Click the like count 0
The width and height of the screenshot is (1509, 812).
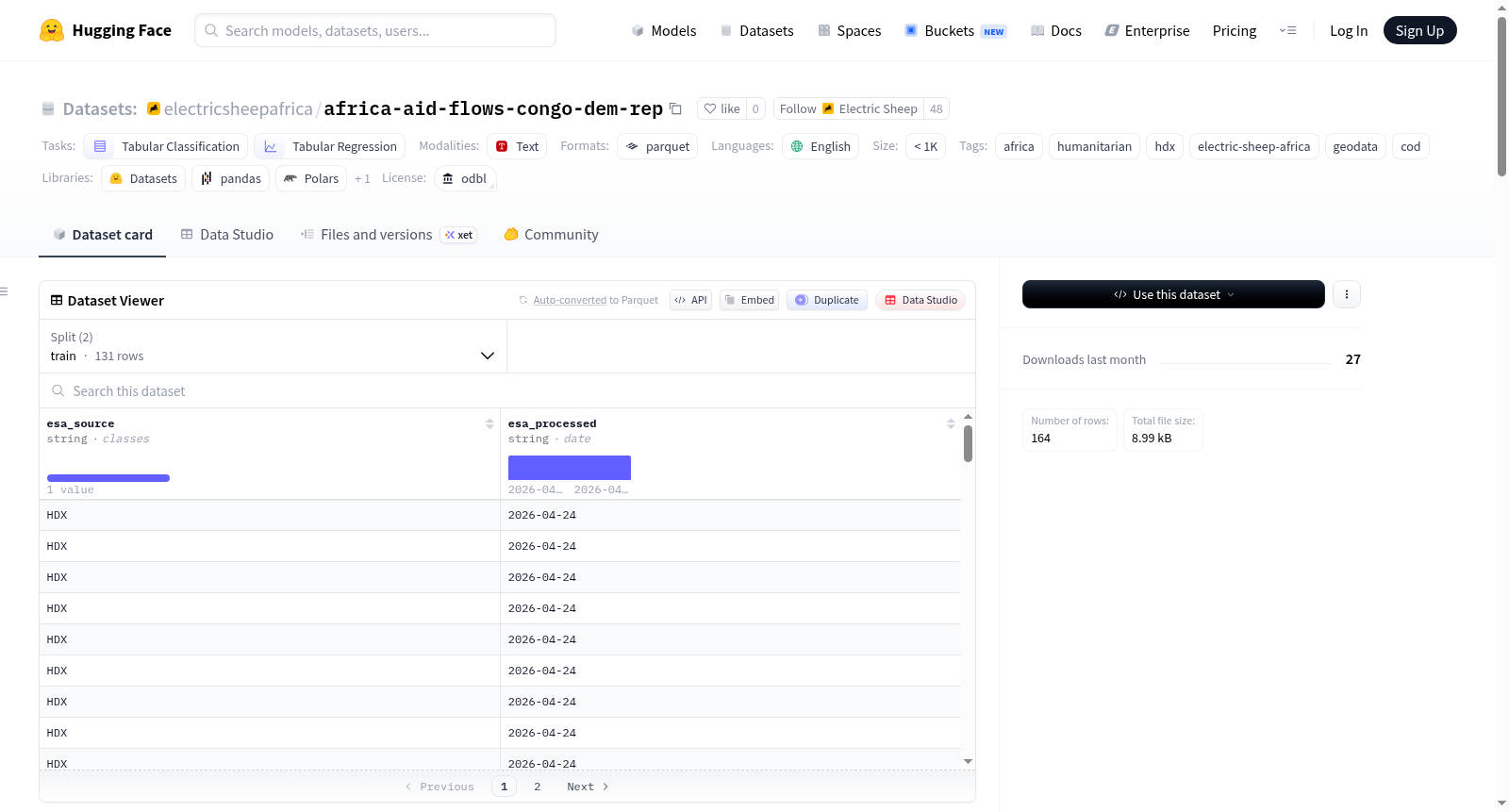[x=755, y=108]
